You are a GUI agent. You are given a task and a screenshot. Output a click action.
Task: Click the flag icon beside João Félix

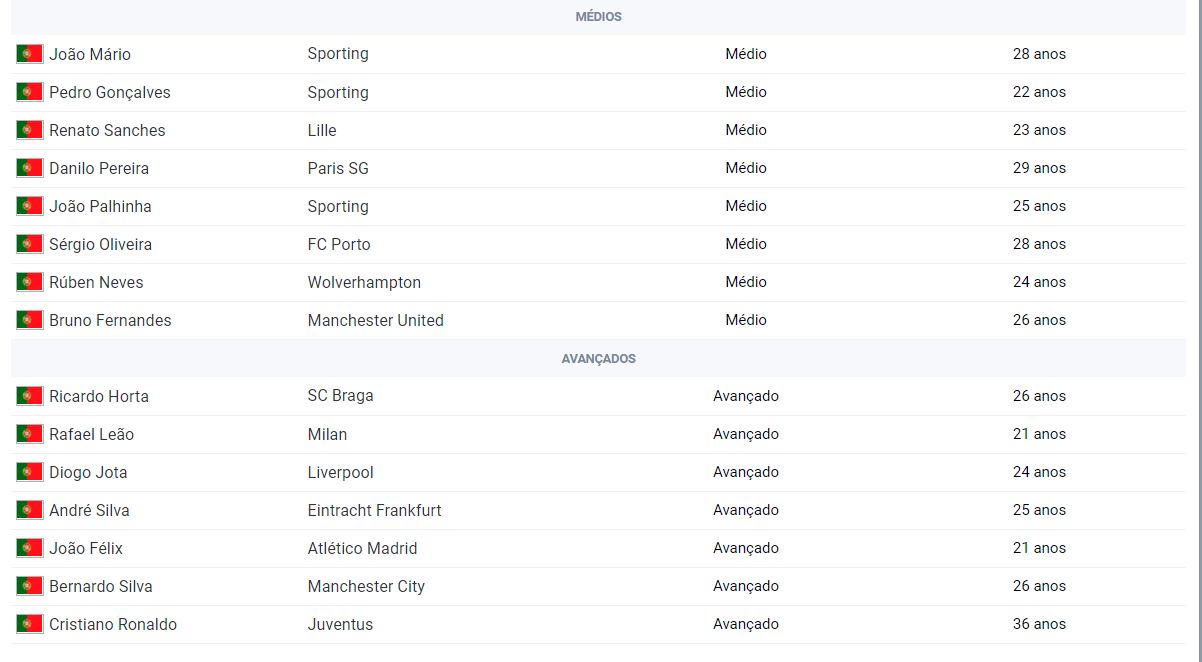point(30,548)
